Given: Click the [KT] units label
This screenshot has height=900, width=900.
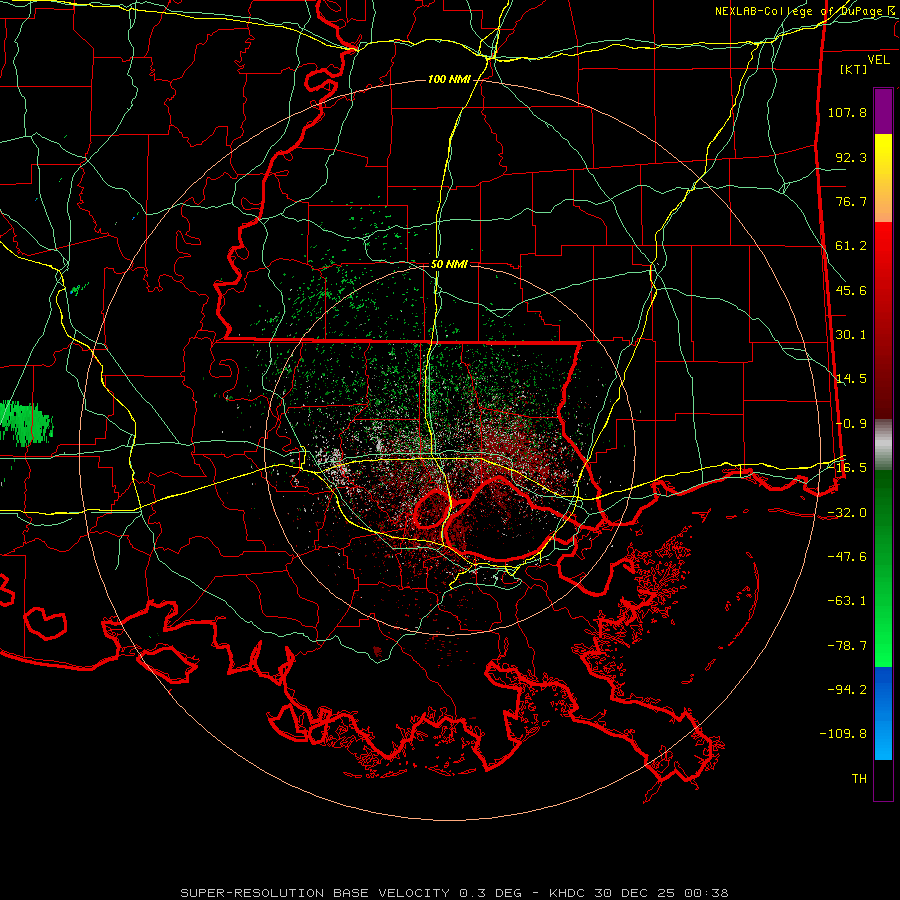Looking at the screenshot, I should coord(854,69).
